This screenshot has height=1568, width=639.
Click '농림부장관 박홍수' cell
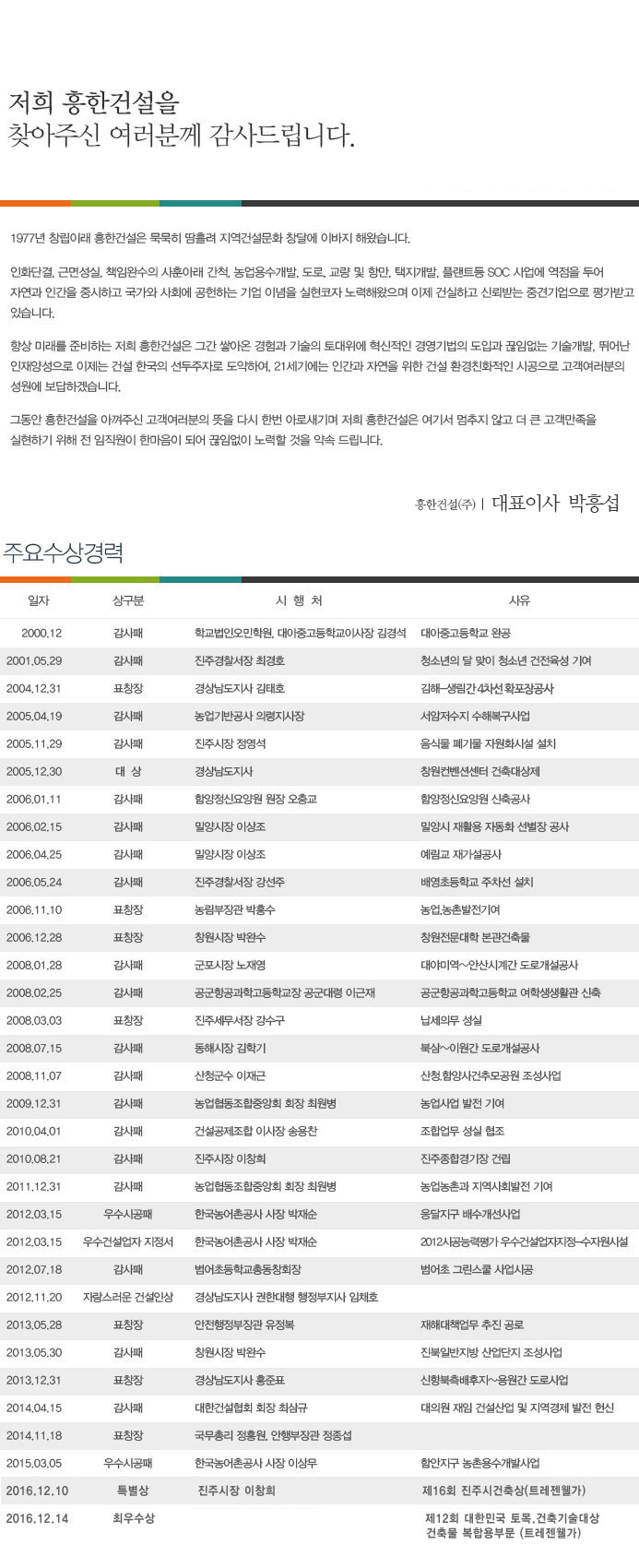234,909
